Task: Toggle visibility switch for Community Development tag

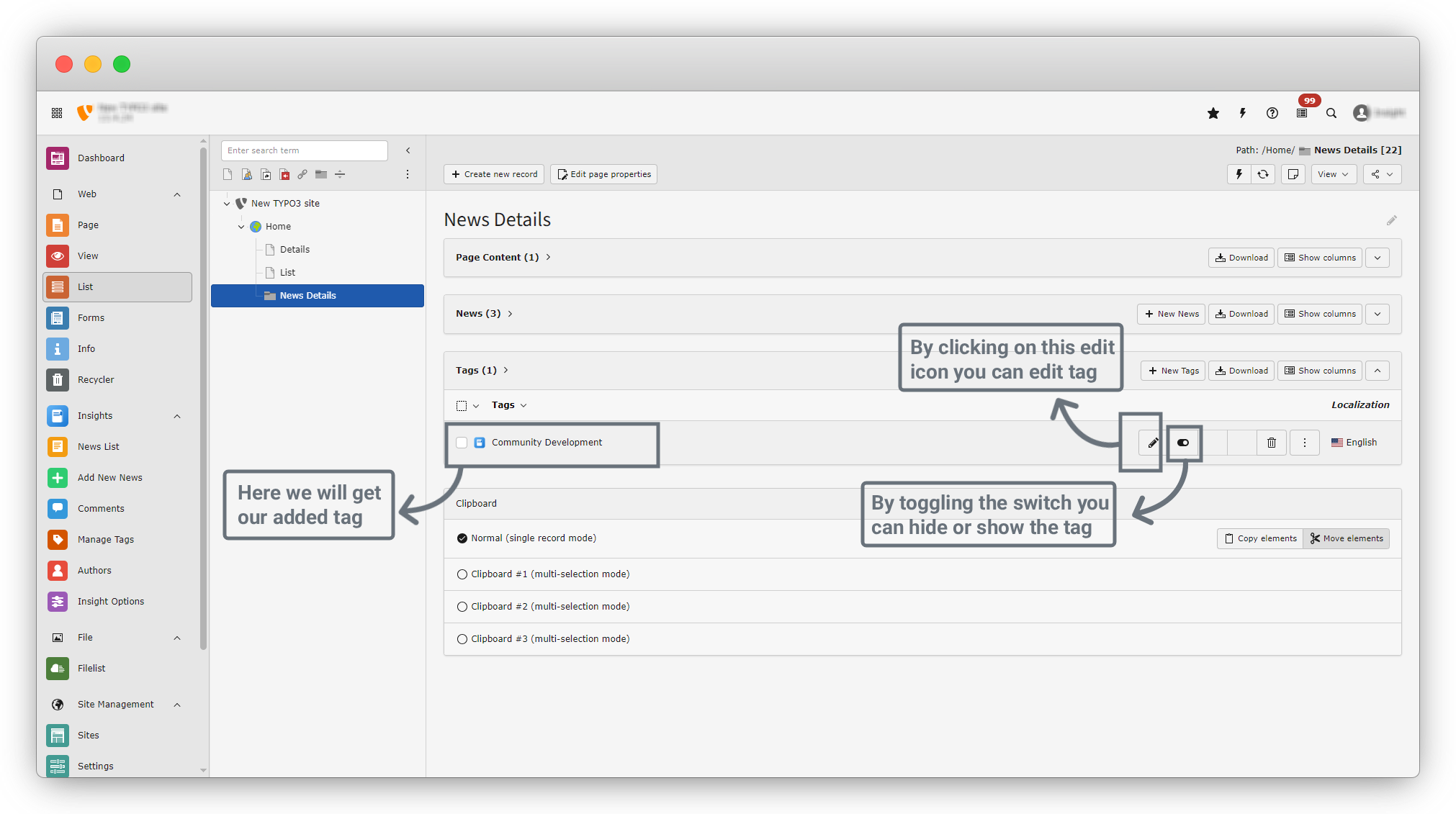Action: coord(1183,443)
